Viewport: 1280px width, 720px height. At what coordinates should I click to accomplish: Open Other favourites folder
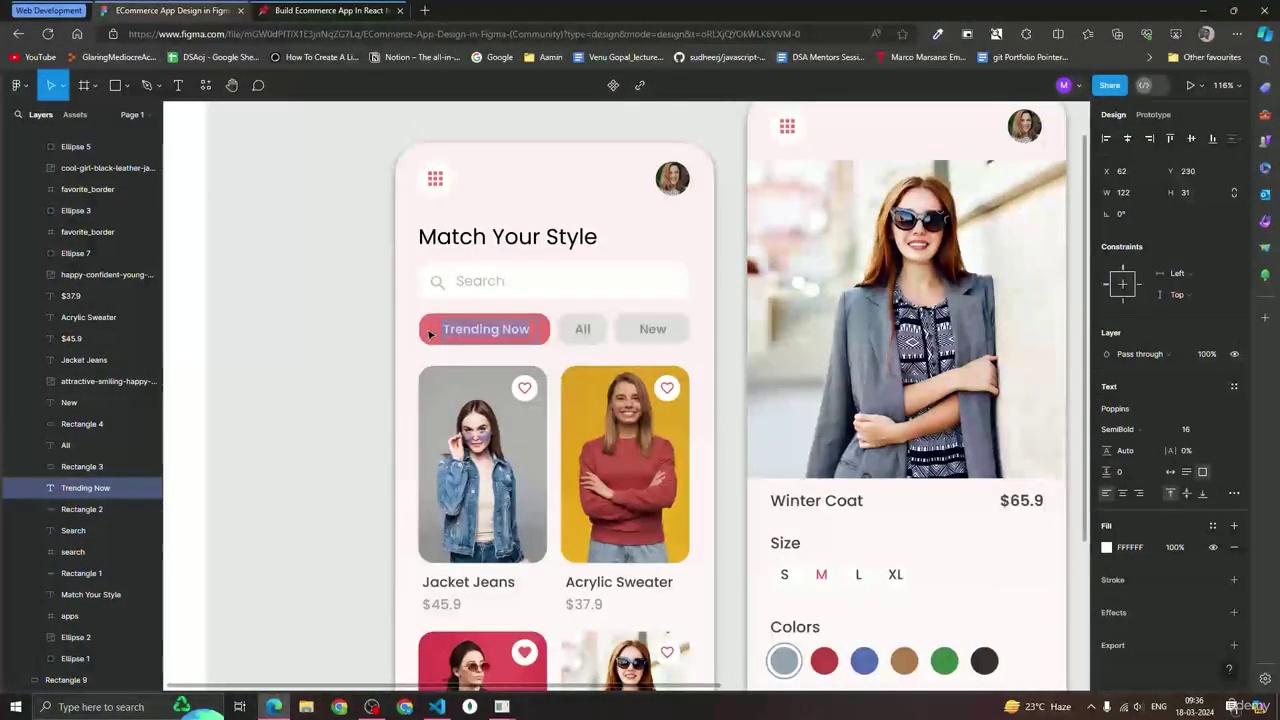[x=1204, y=57]
